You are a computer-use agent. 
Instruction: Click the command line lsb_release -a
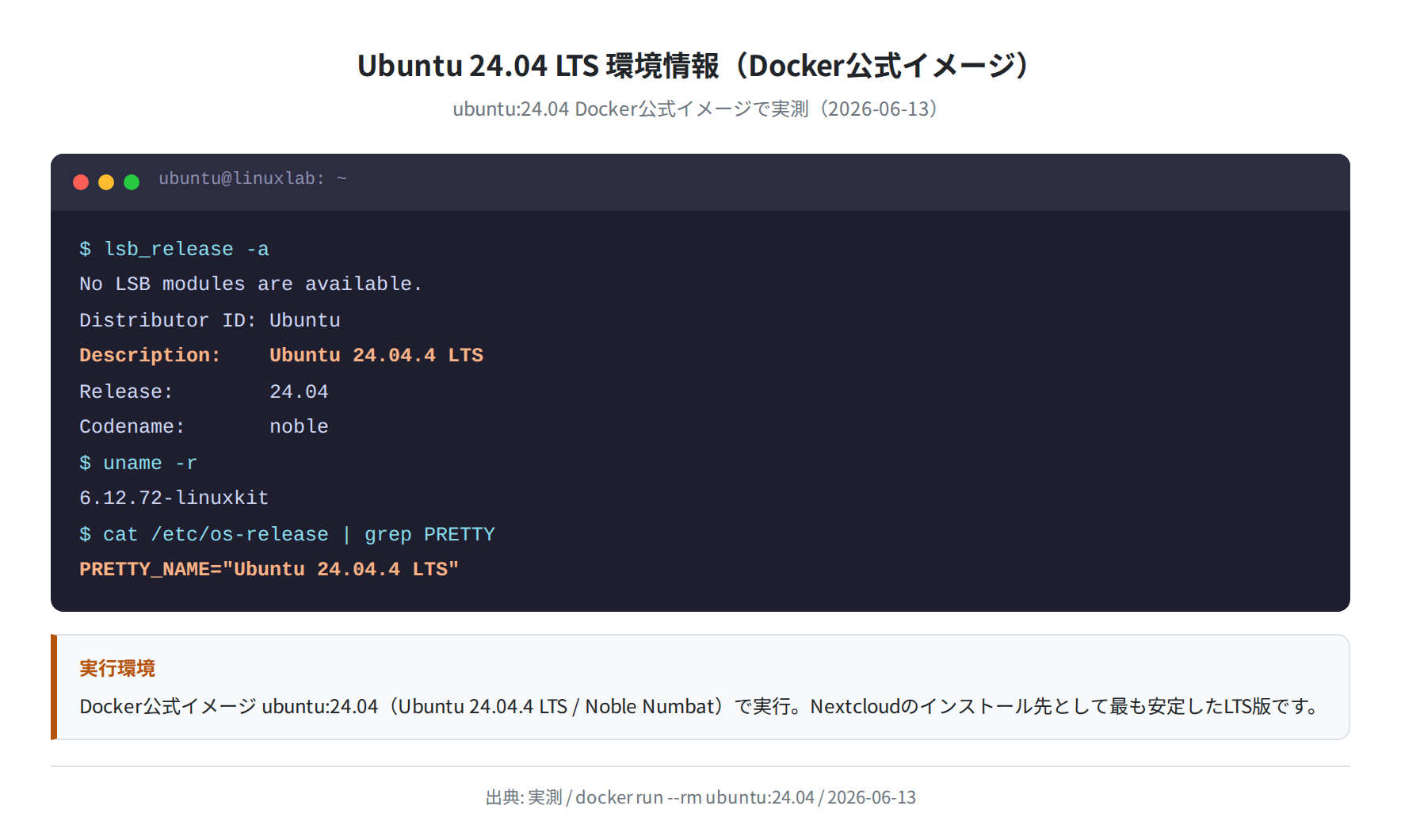[x=174, y=249]
